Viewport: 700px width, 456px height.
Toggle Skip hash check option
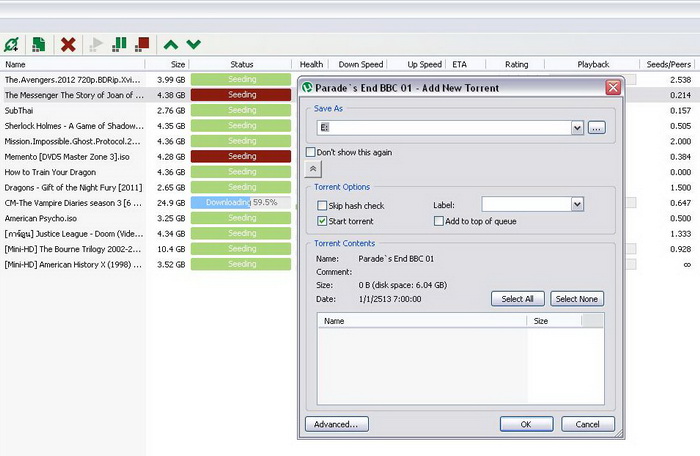[322, 205]
